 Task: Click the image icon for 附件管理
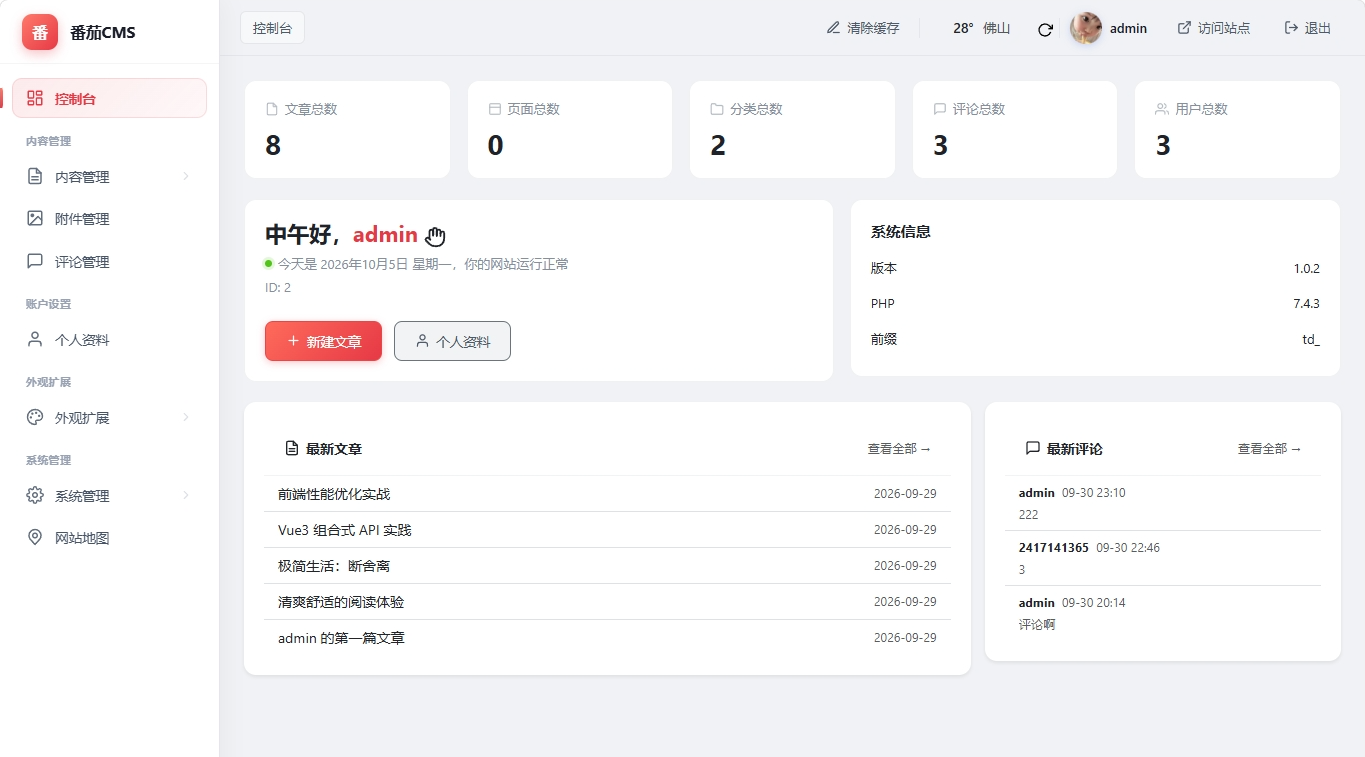pyautogui.click(x=35, y=218)
